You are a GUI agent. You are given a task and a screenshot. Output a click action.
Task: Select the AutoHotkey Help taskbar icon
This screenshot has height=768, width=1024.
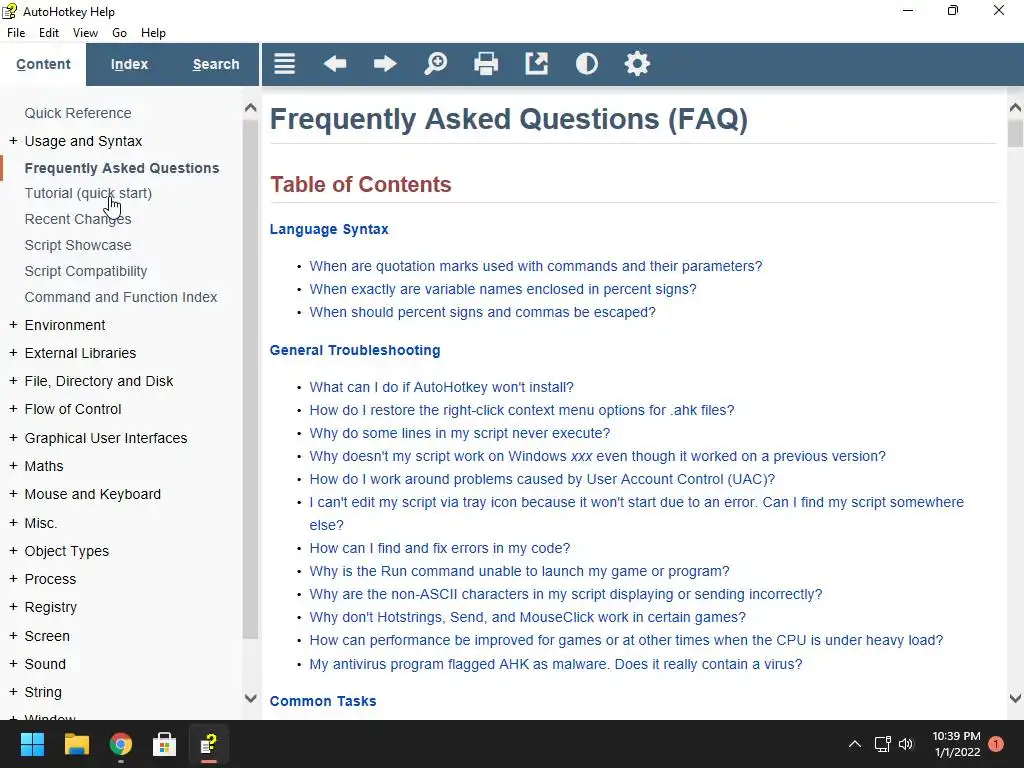click(208, 744)
